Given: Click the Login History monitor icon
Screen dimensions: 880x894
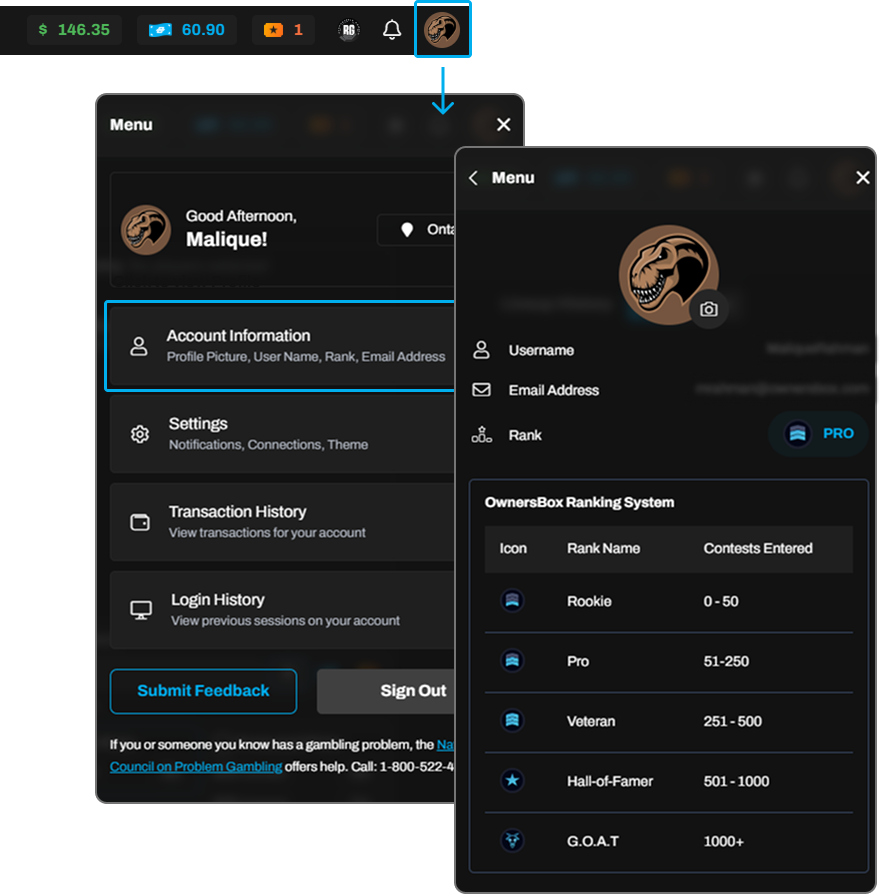Looking at the screenshot, I should (x=141, y=610).
